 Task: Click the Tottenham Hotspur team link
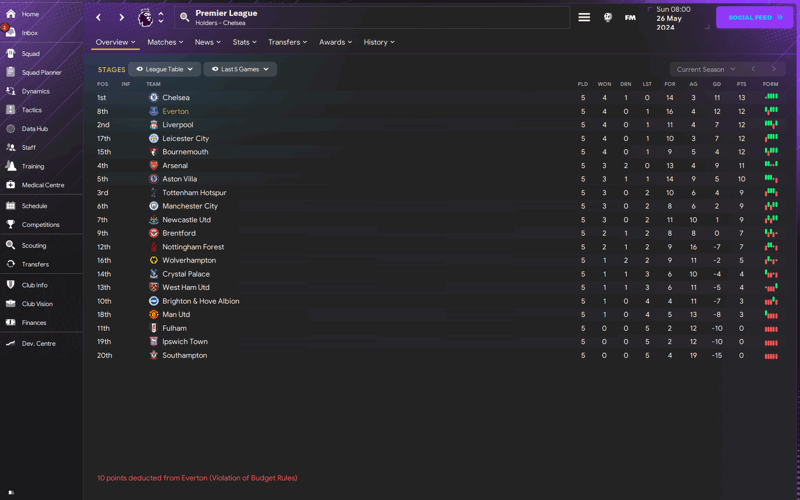(x=194, y=193)
